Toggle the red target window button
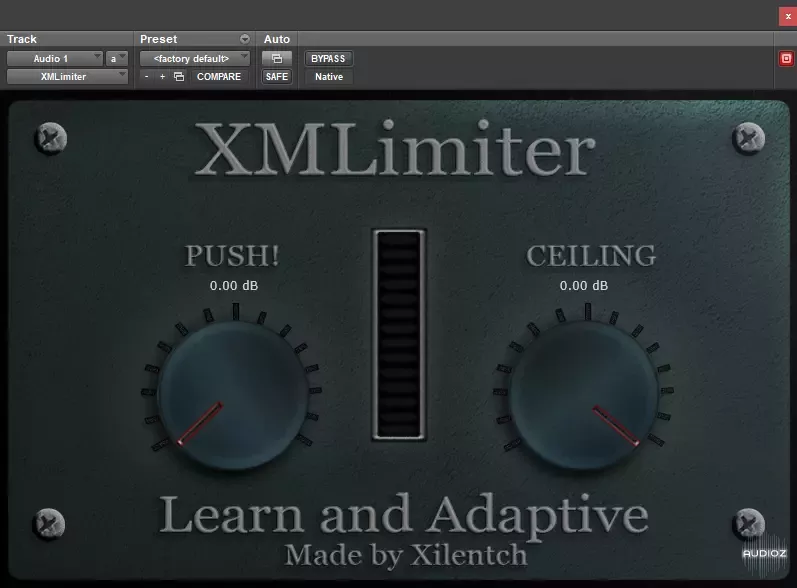The image size is (797, 588). click(x=786, y=58)
